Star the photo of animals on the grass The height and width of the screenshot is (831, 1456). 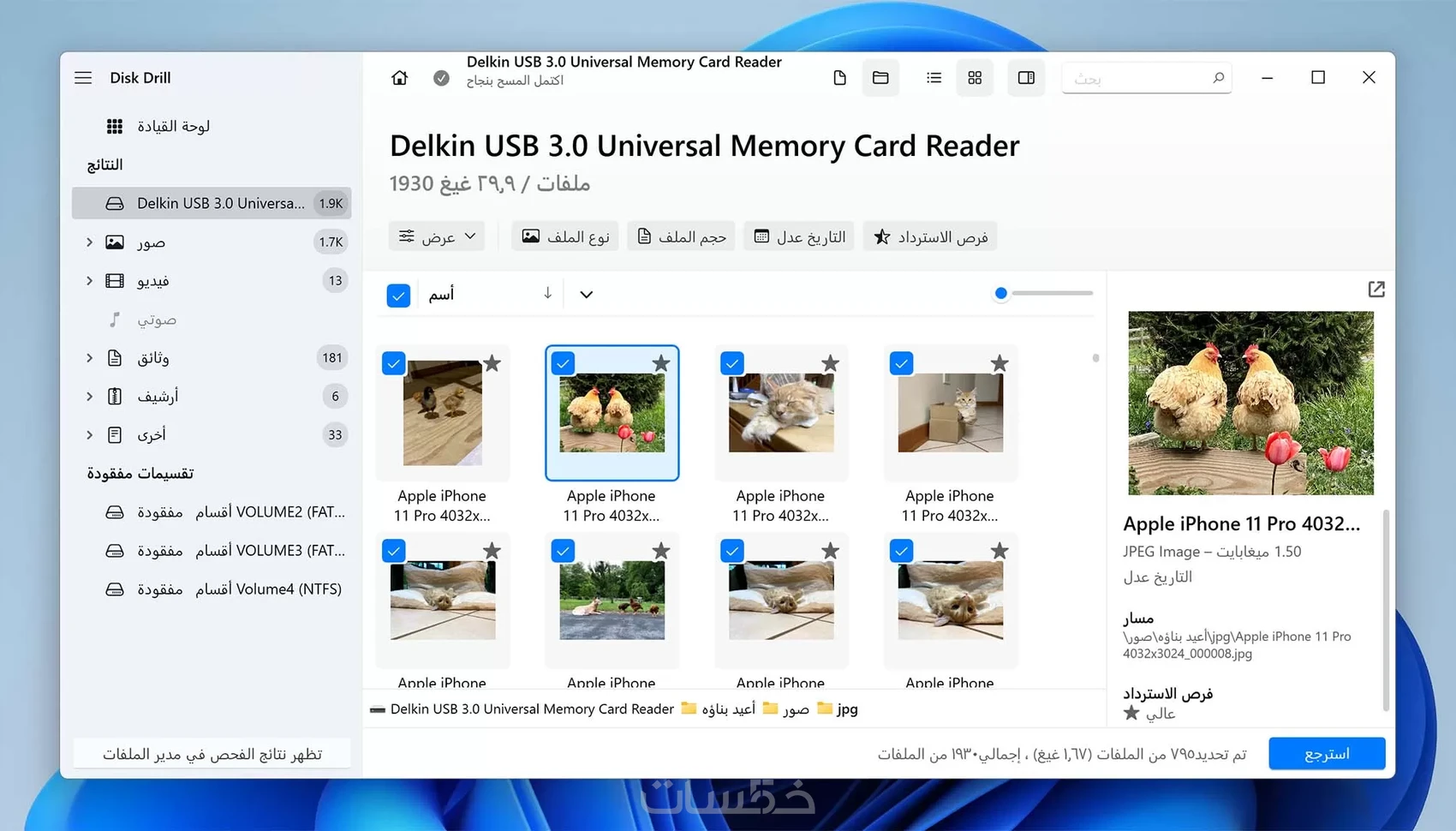(x=661, y=551)
